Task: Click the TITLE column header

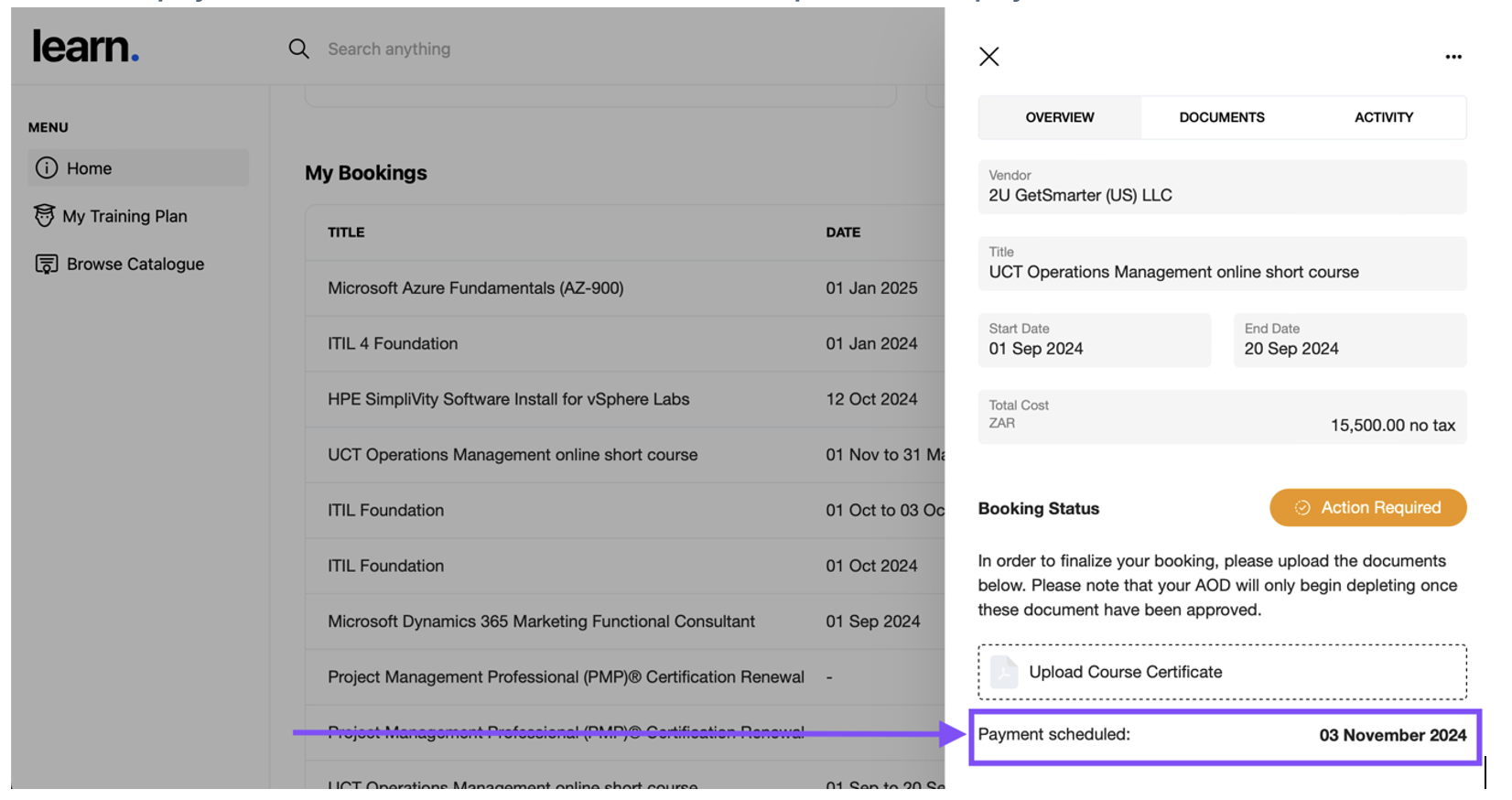Action: pos(346,232)
